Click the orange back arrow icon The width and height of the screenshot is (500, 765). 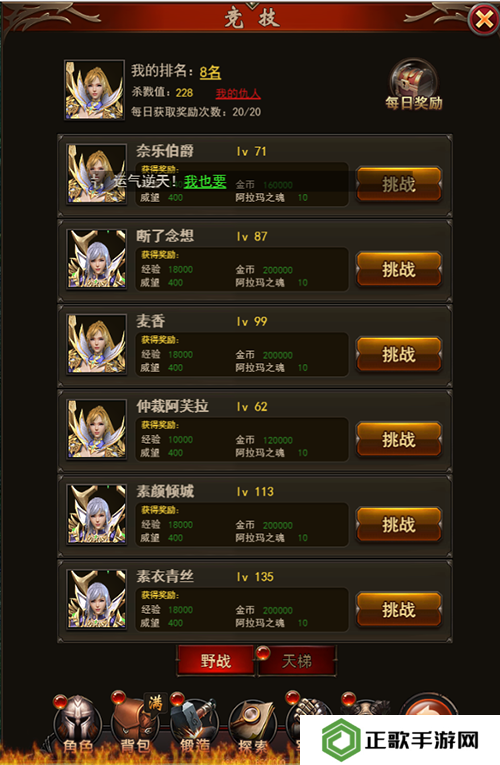(x=428, y=706)
